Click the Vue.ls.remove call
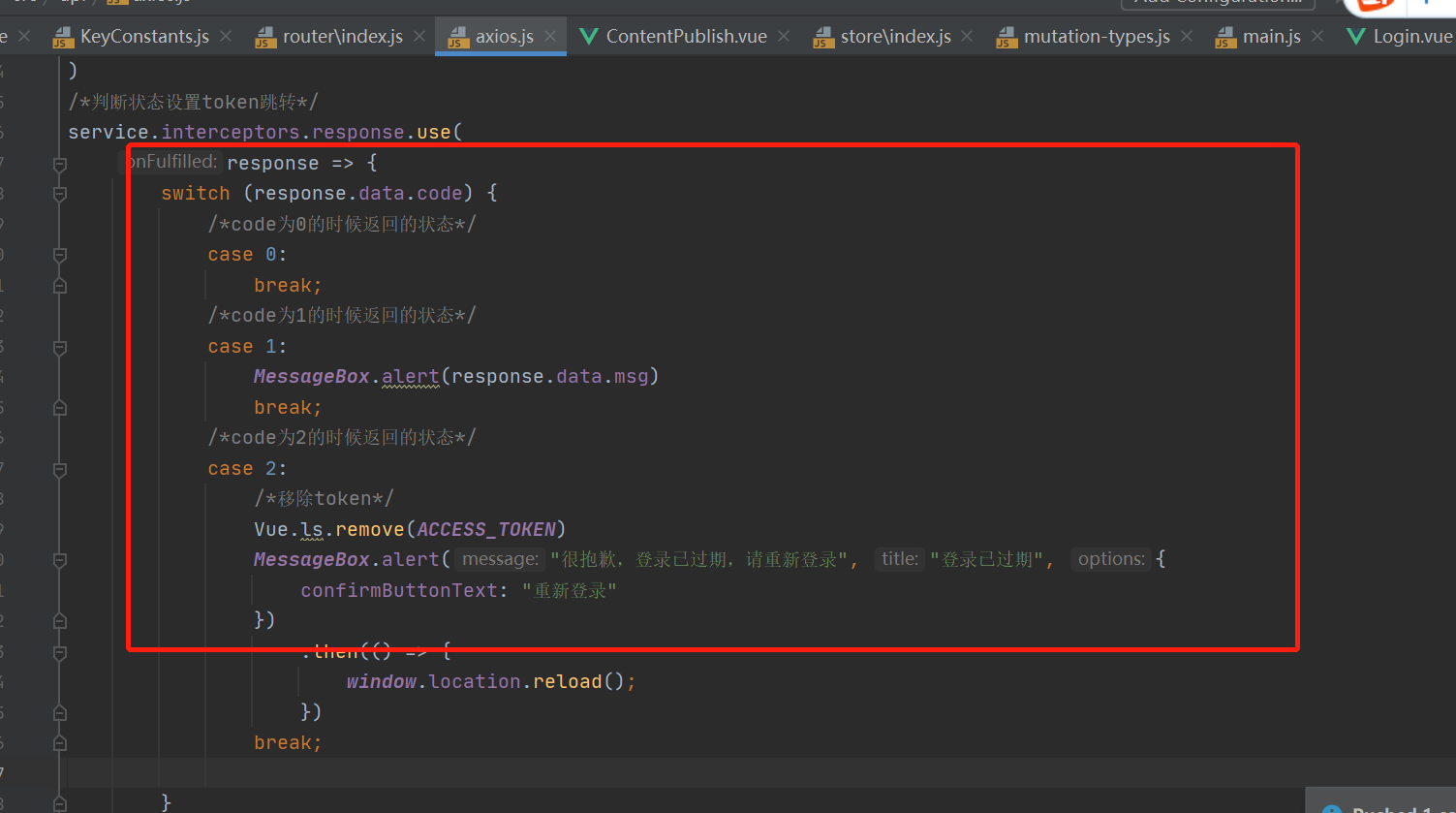The image size is (1456, 813). click(410, 530)
